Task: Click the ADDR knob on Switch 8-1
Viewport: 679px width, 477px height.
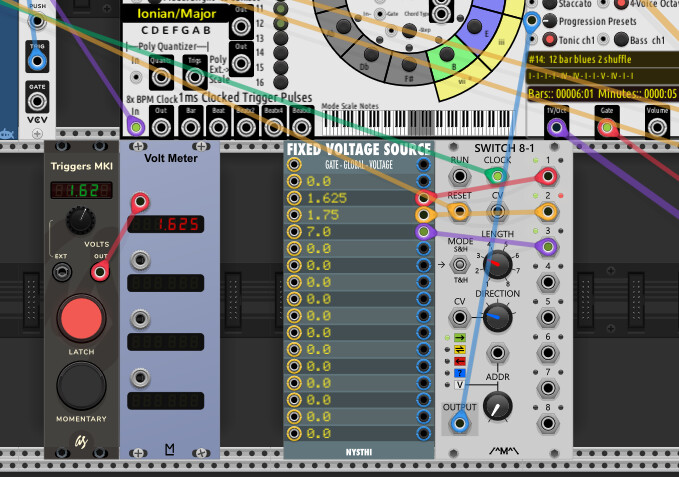Action: pyautogui.click(x=497, y=405)
